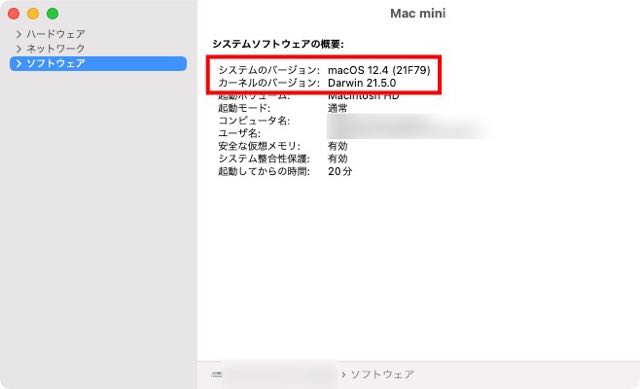Click the computer icon in the path bar
The image size is (640, 389).
217,374
